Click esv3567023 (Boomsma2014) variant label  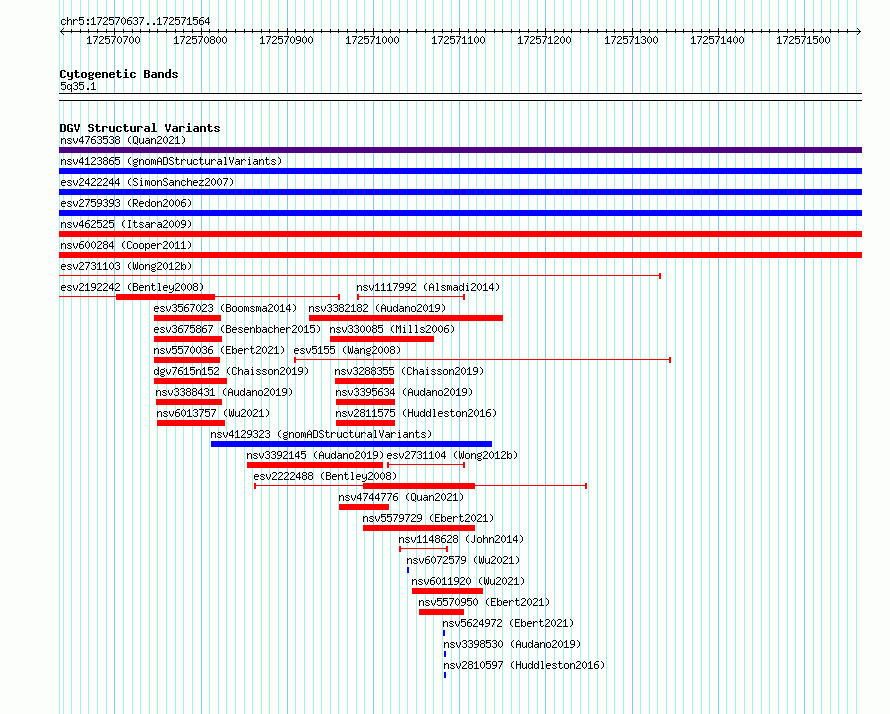tap(225, 308)
